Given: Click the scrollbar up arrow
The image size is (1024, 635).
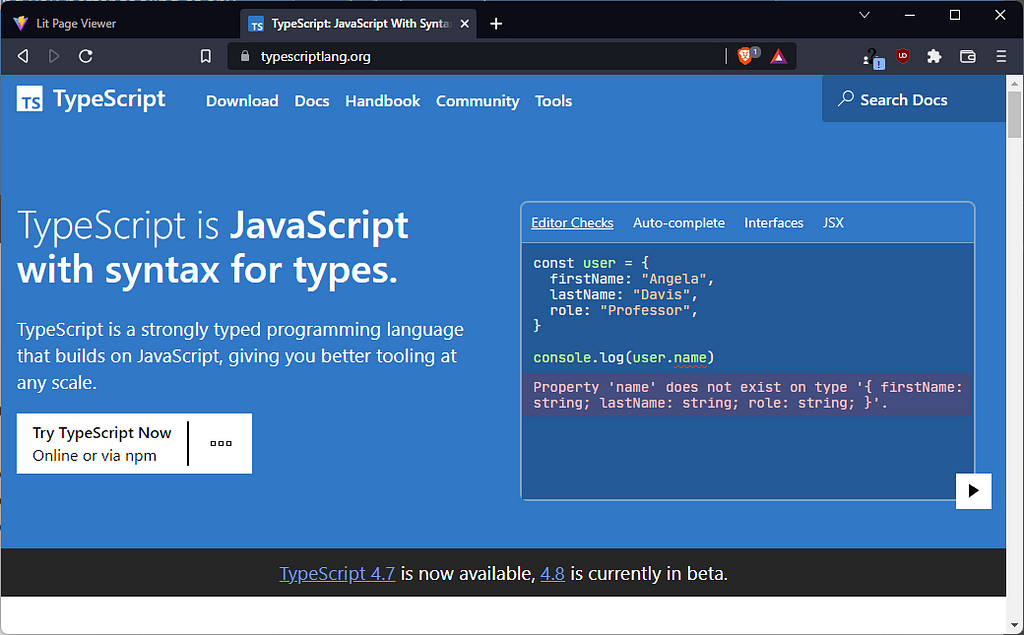Looking at the screenshot, I should 1014,83.
